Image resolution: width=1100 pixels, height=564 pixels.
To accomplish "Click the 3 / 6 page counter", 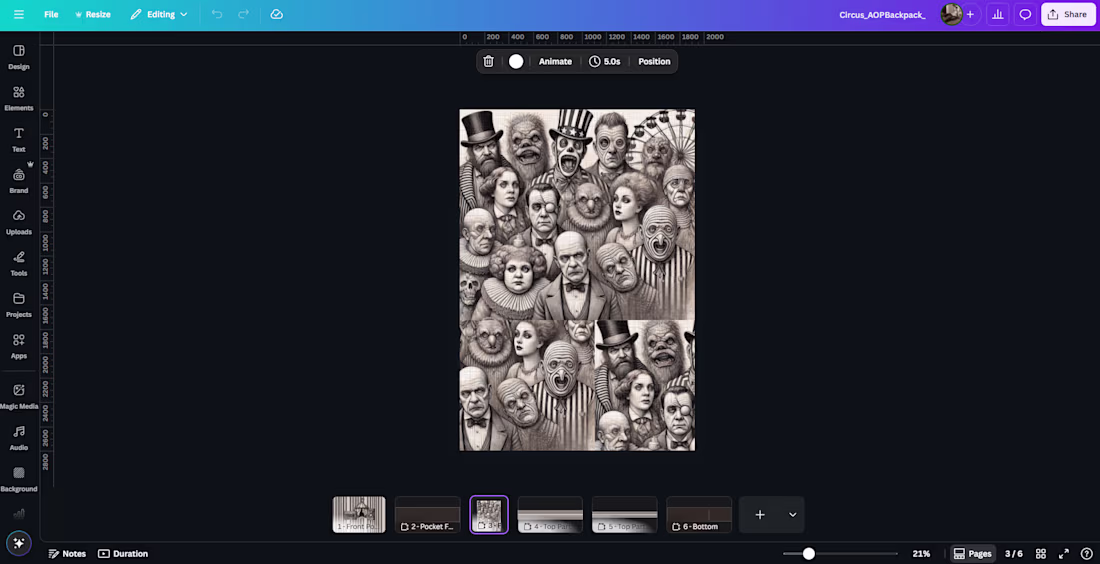I will click(x=1014, y=553).
